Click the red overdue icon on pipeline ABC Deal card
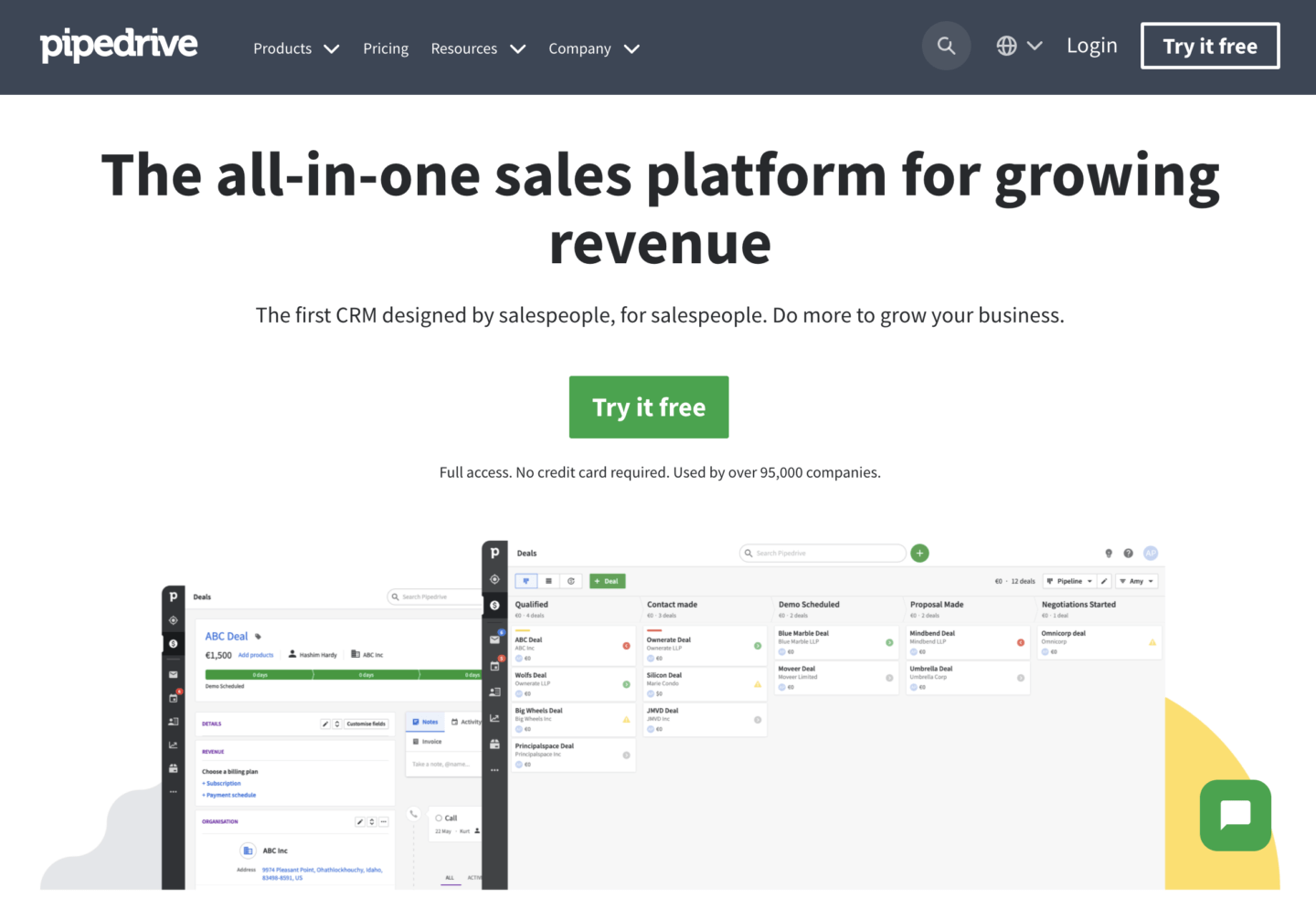1316x898 pixels. click(626, 646)
